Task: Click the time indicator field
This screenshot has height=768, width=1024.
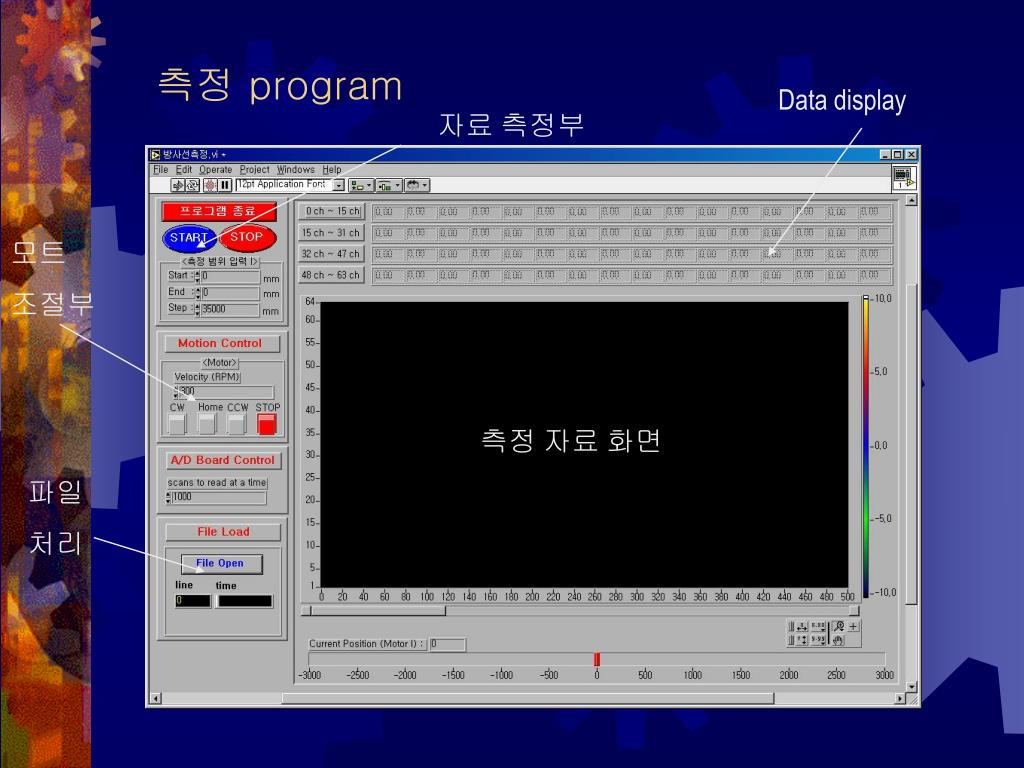Action: tap(245, 601)
